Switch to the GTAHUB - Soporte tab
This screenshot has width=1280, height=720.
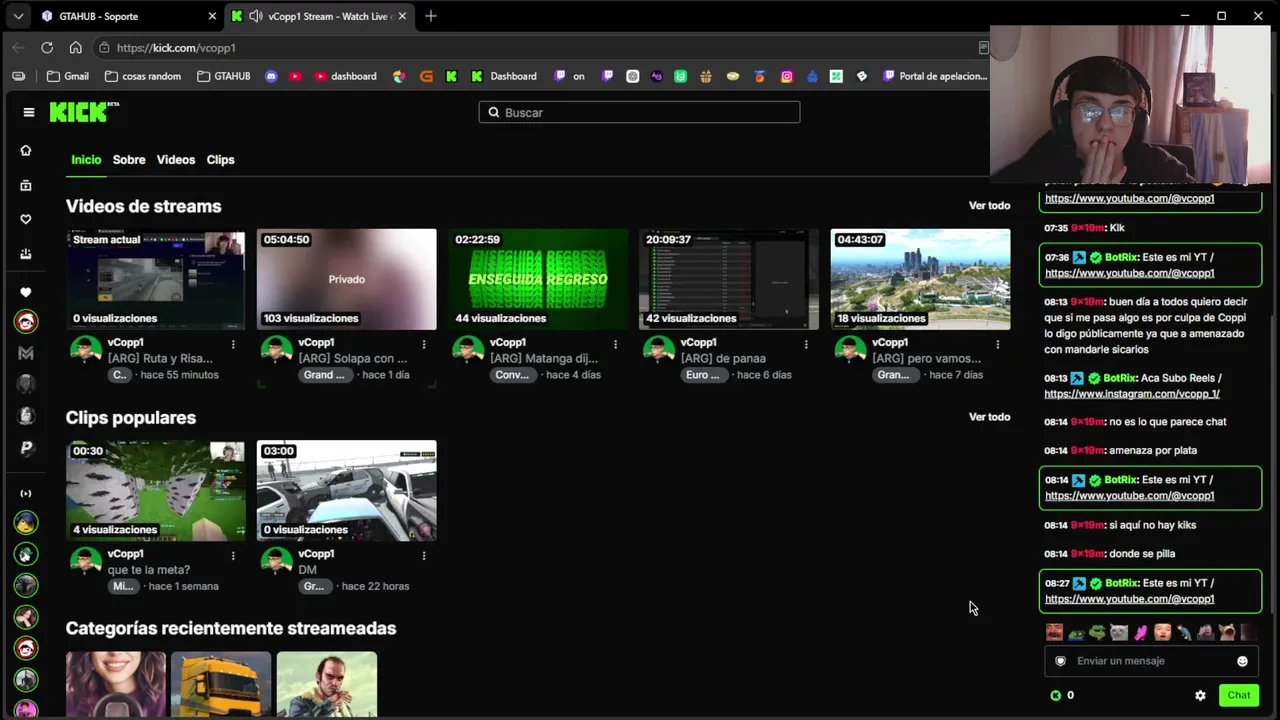coord(128,16)
